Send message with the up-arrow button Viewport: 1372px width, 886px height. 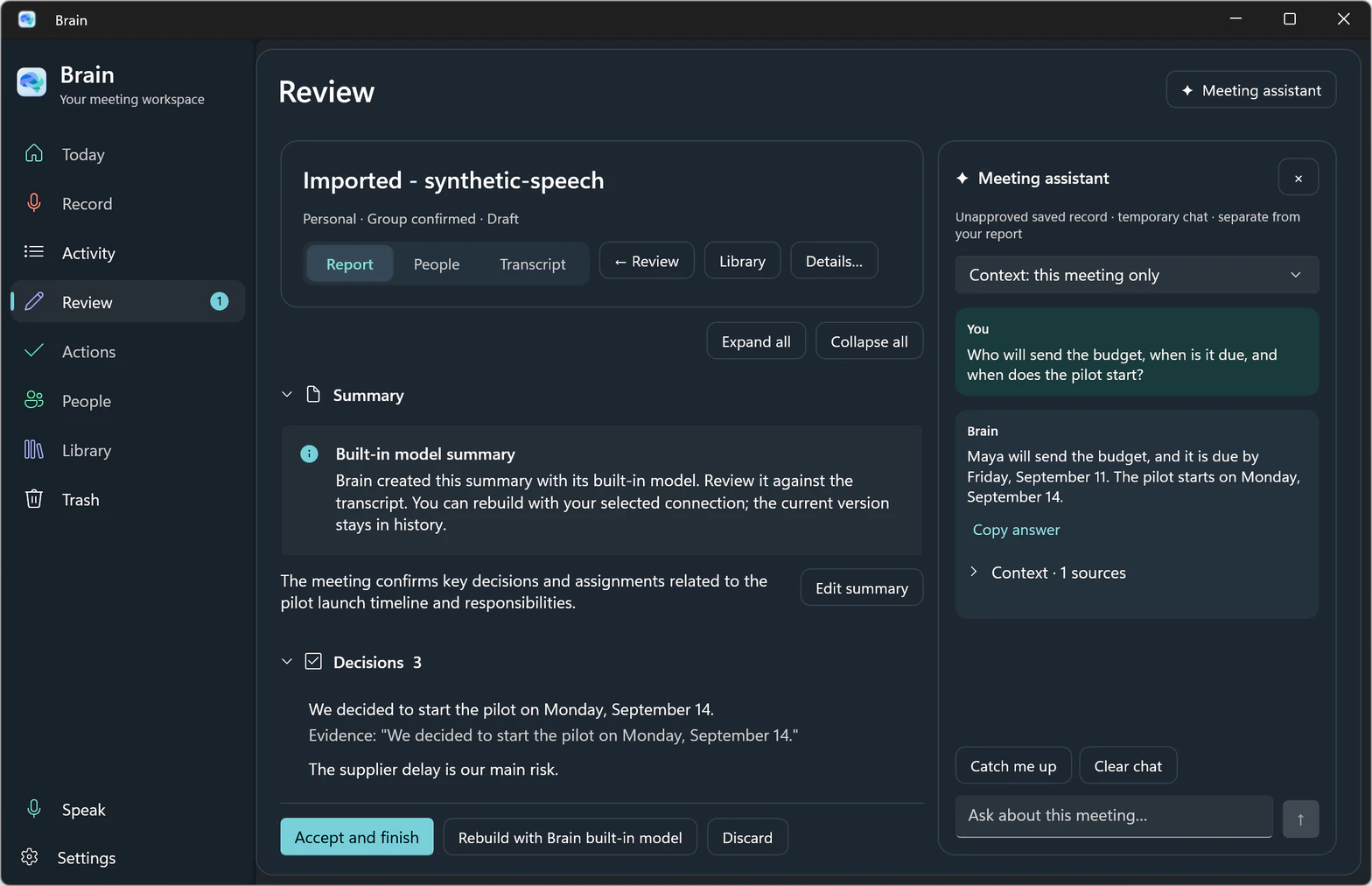tap(1300, 819)
